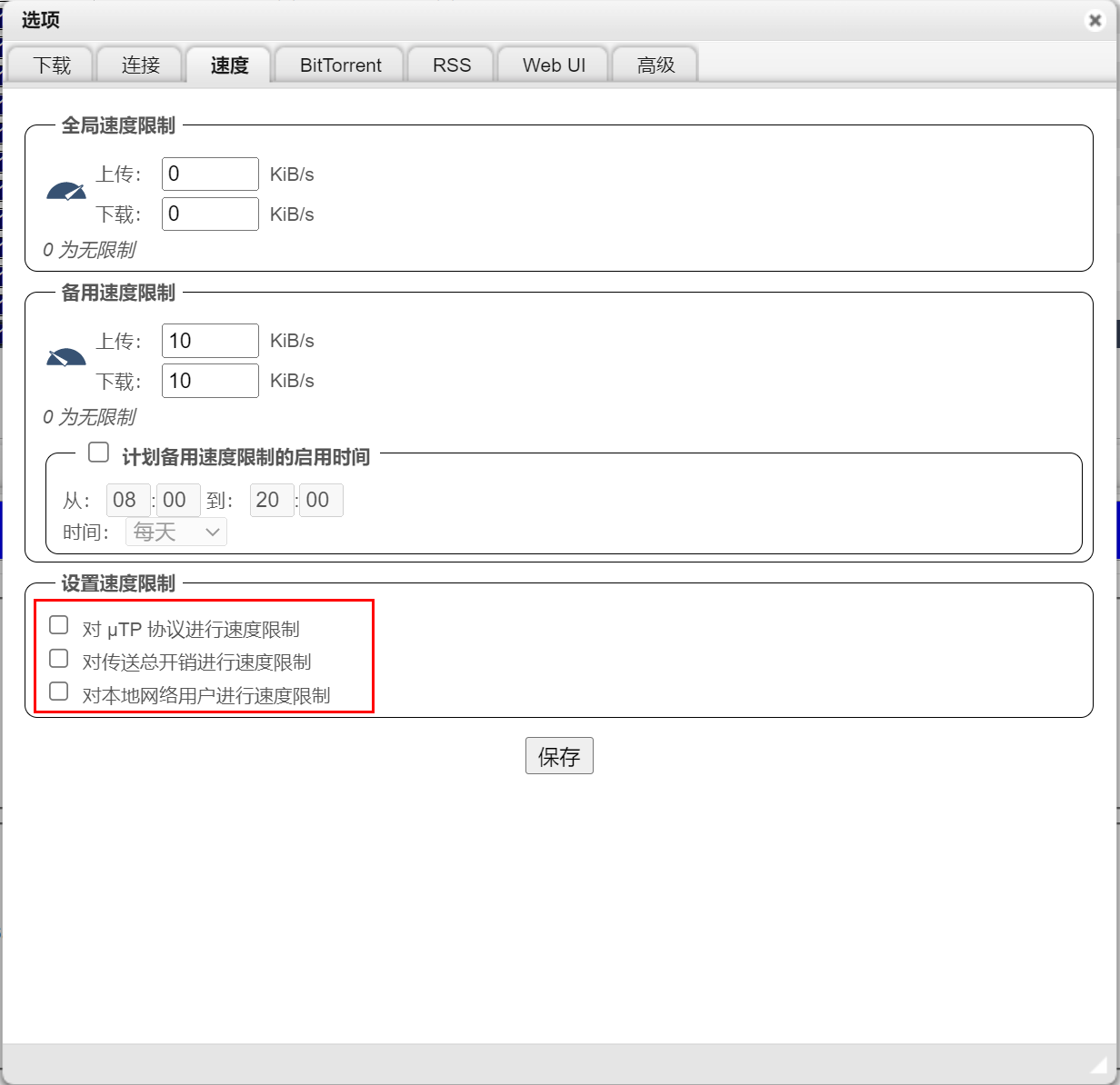Open the 每天 schedule days dropdown

176,532
